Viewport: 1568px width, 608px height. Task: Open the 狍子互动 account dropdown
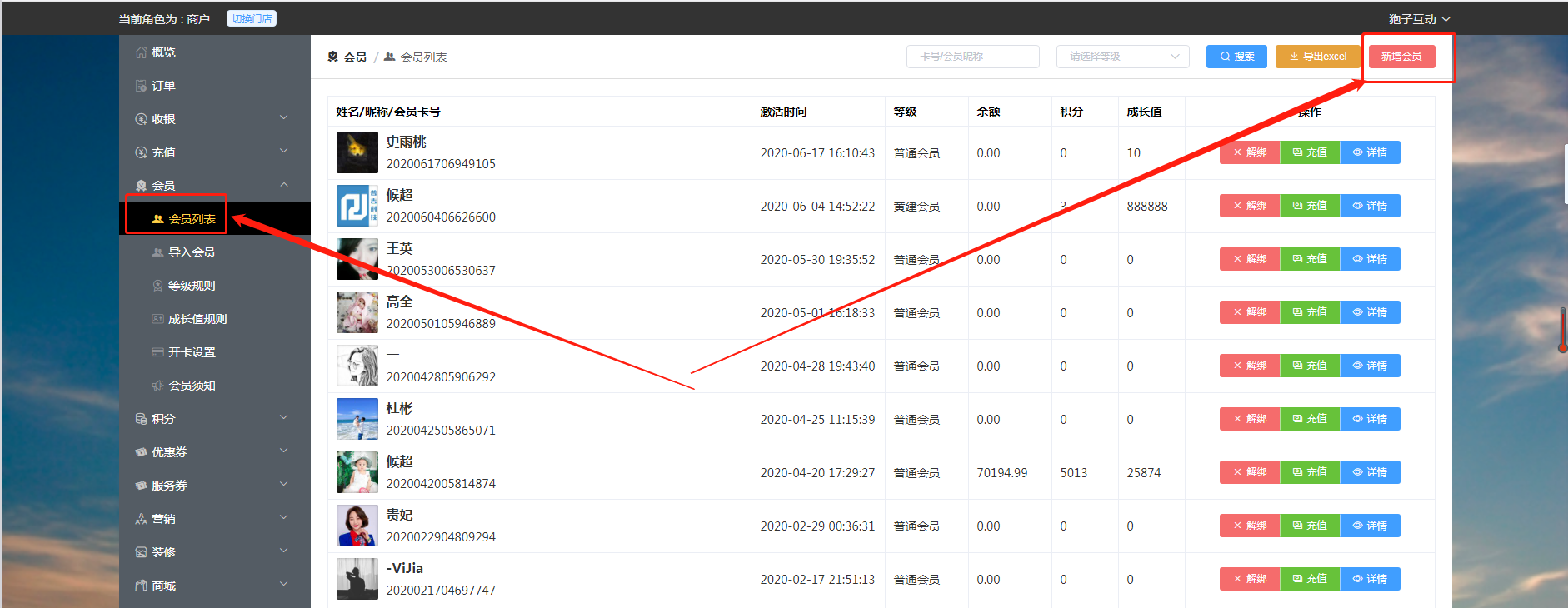point(1419,19)
